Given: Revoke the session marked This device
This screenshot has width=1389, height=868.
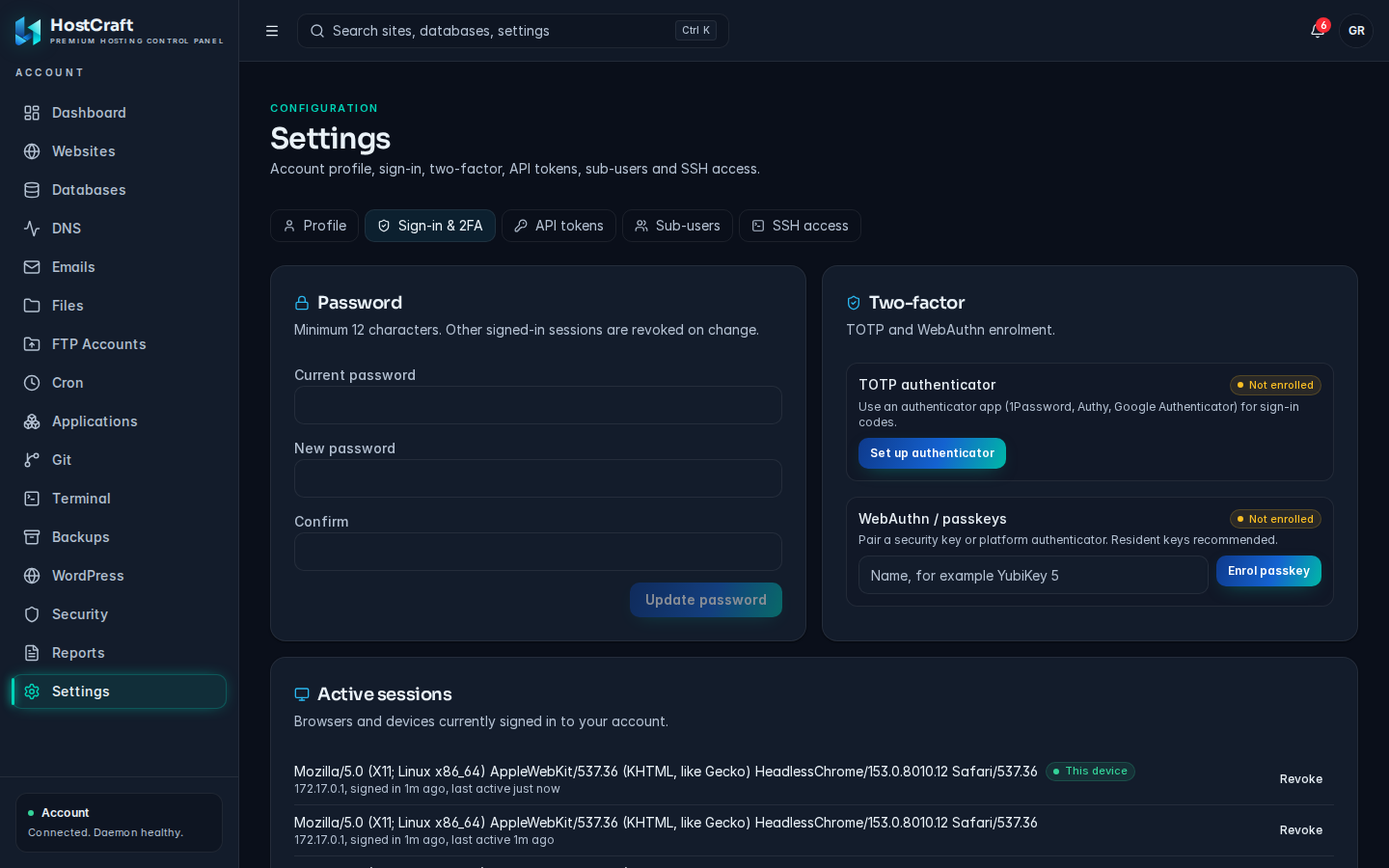Looking at the screenshot, I should pyautogui.click(x=1301, y=779).
